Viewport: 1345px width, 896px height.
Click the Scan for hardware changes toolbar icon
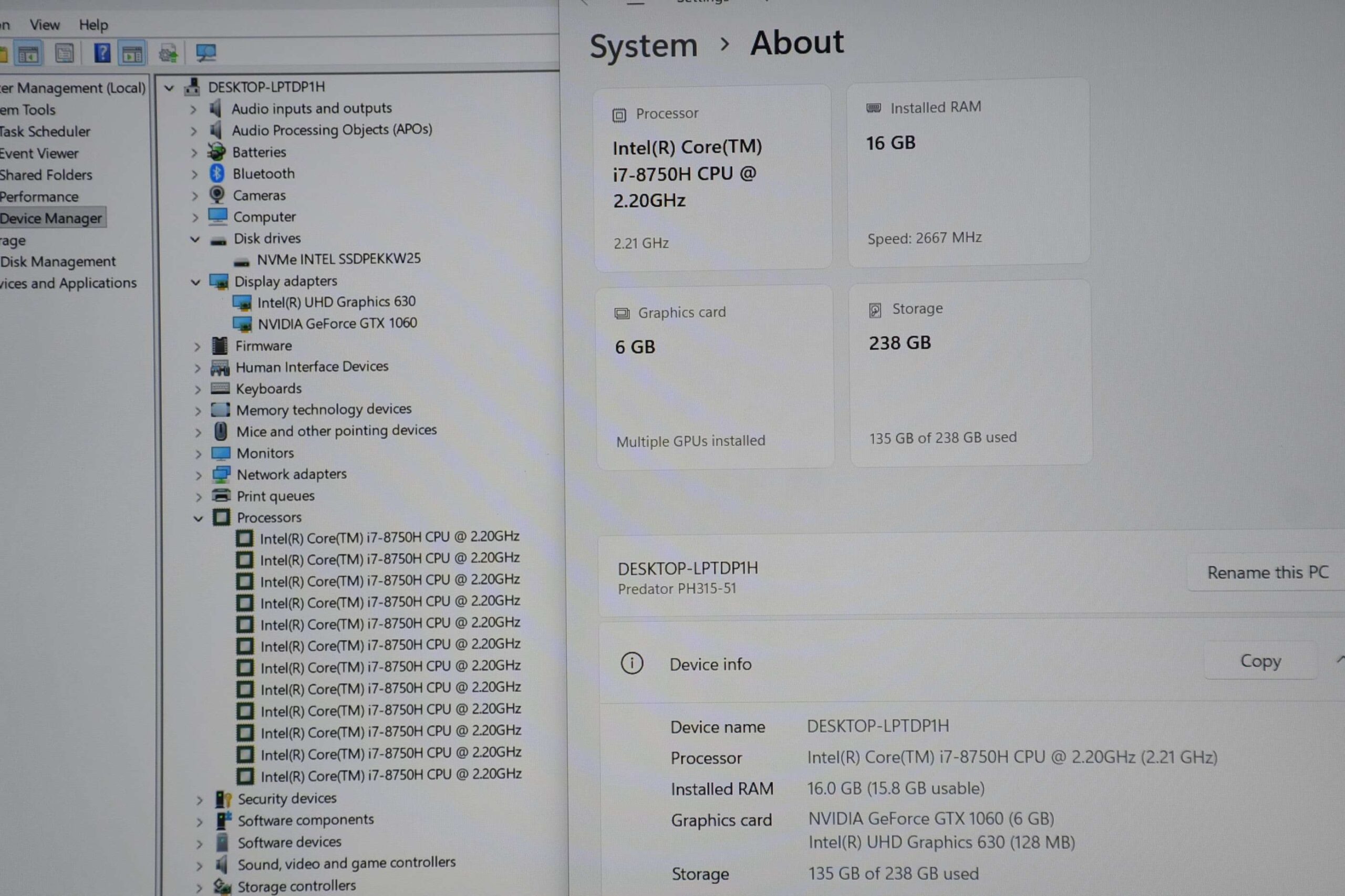(x=206, y=53)
